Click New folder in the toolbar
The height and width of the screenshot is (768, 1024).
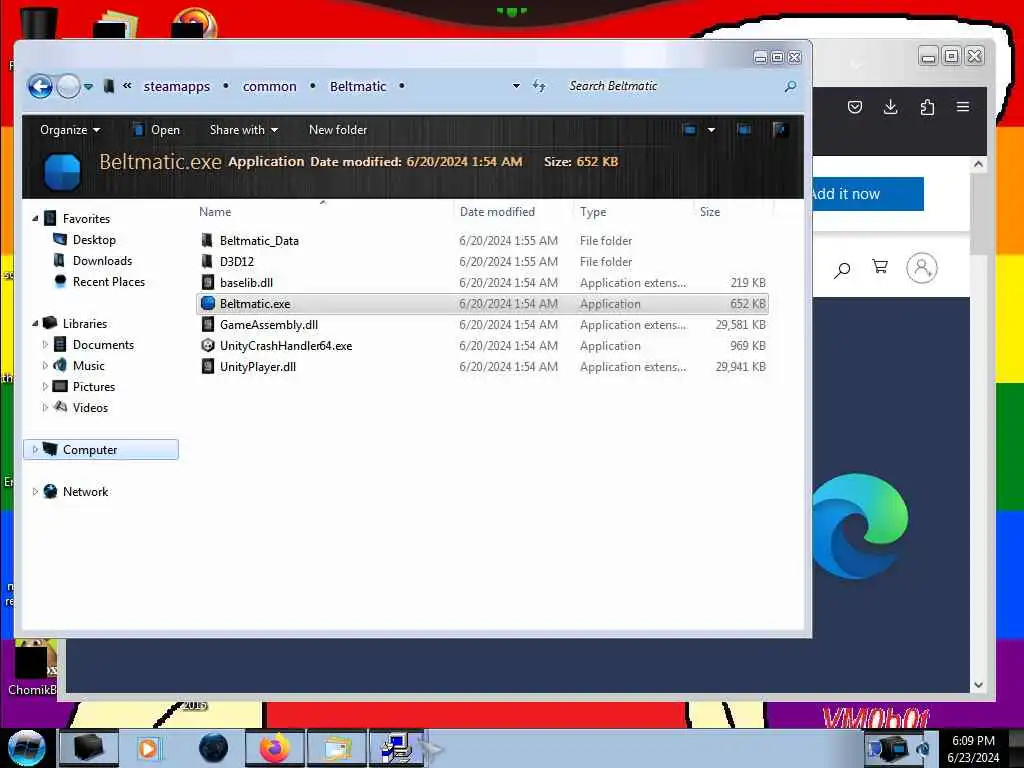[338, 130]
